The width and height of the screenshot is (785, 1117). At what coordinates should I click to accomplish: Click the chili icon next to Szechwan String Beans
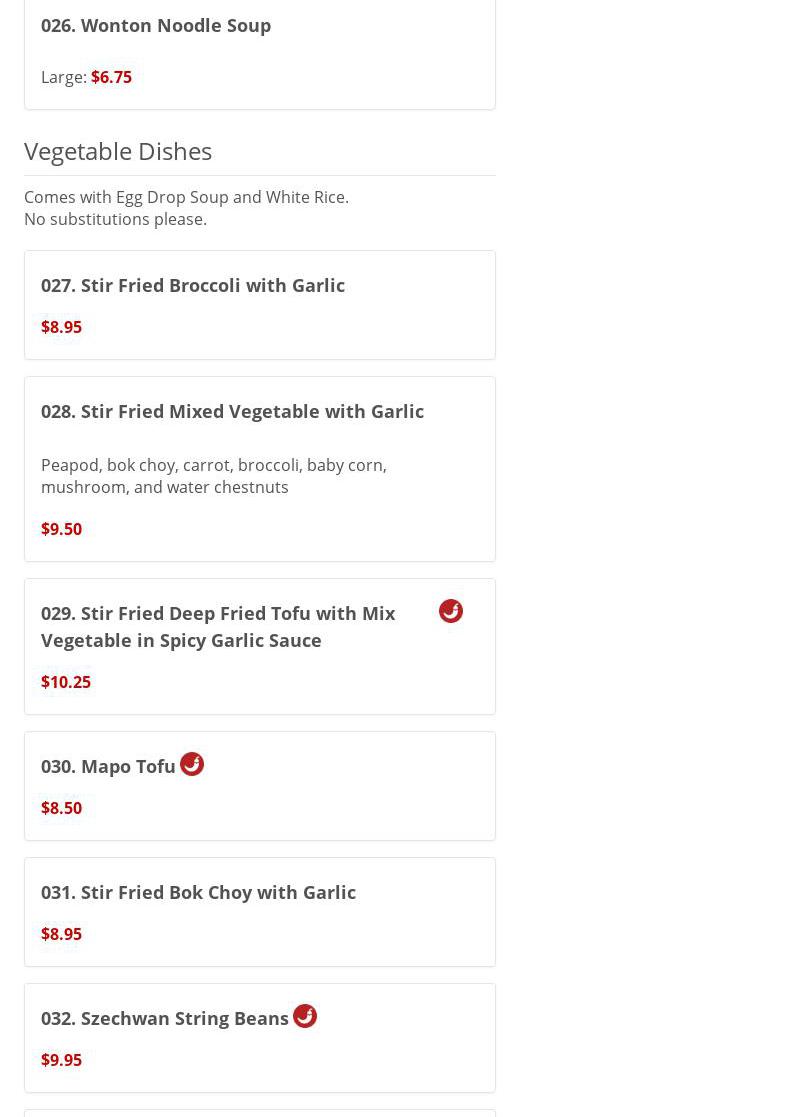pyautogui.click(x=305, y=1016)
